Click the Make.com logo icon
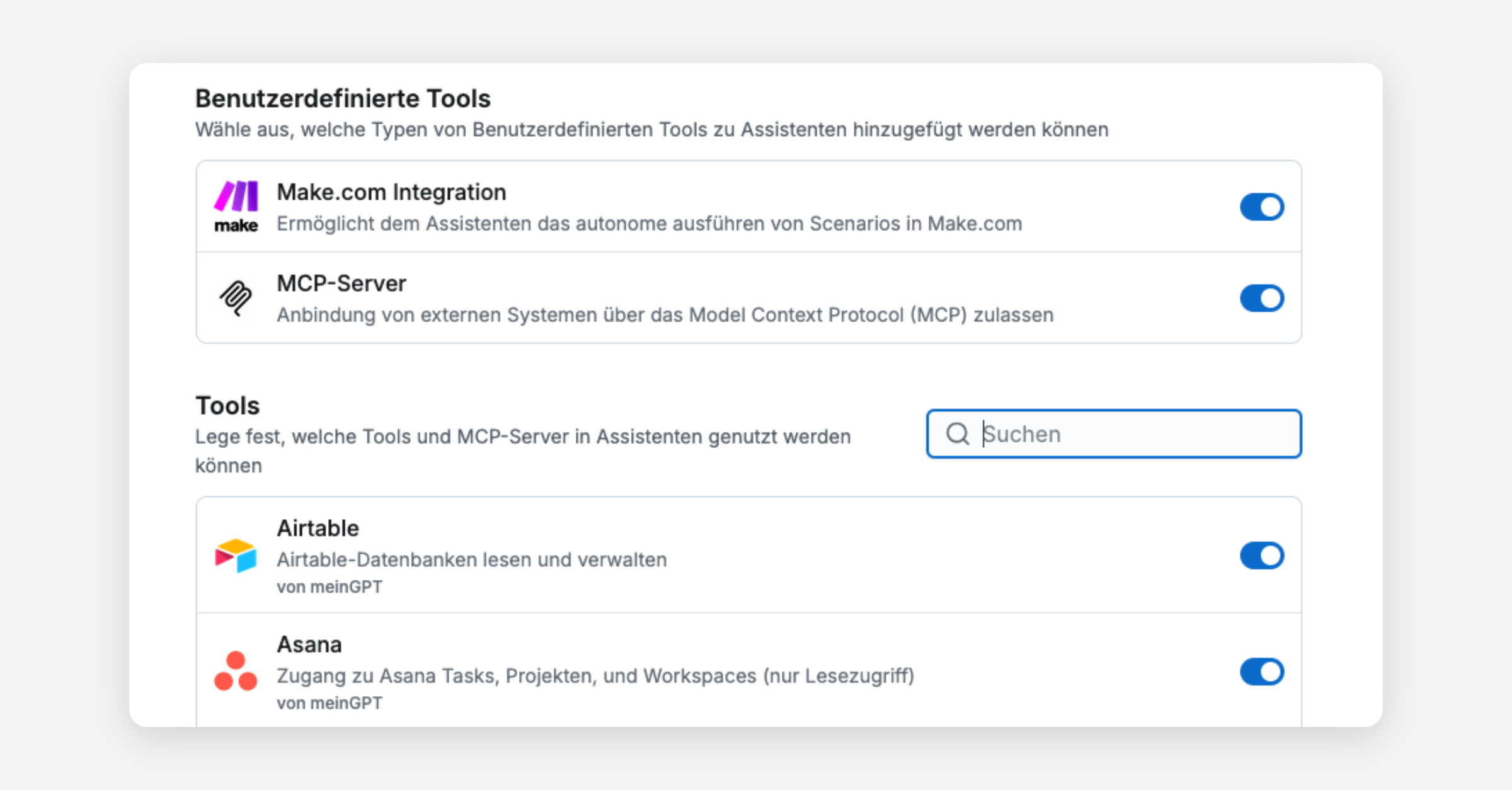This screenshot has height=790, width=1512. 236,206
